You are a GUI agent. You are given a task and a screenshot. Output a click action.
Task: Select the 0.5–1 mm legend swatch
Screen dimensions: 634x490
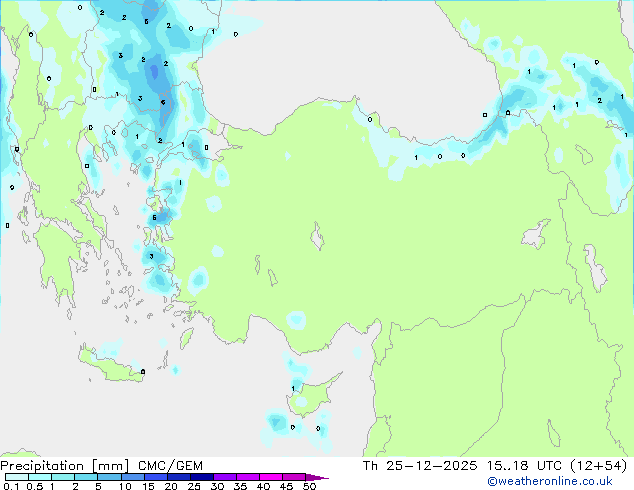[40, 477]
